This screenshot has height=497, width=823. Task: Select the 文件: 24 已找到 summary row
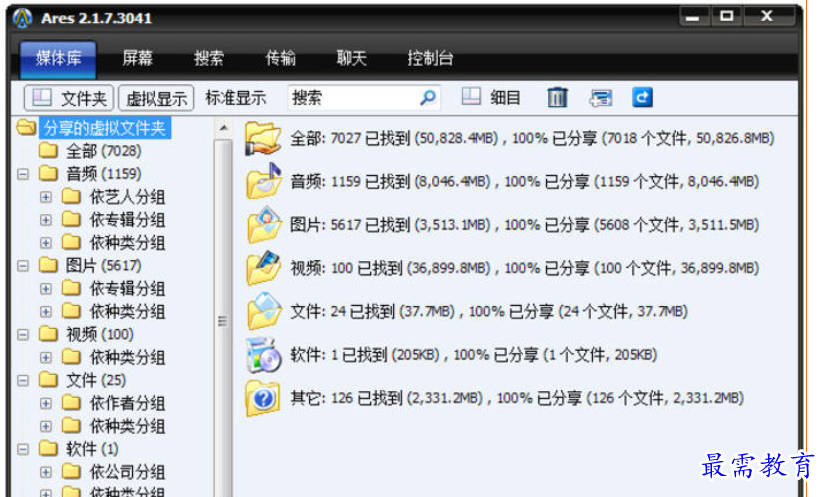tap(489, 311)
